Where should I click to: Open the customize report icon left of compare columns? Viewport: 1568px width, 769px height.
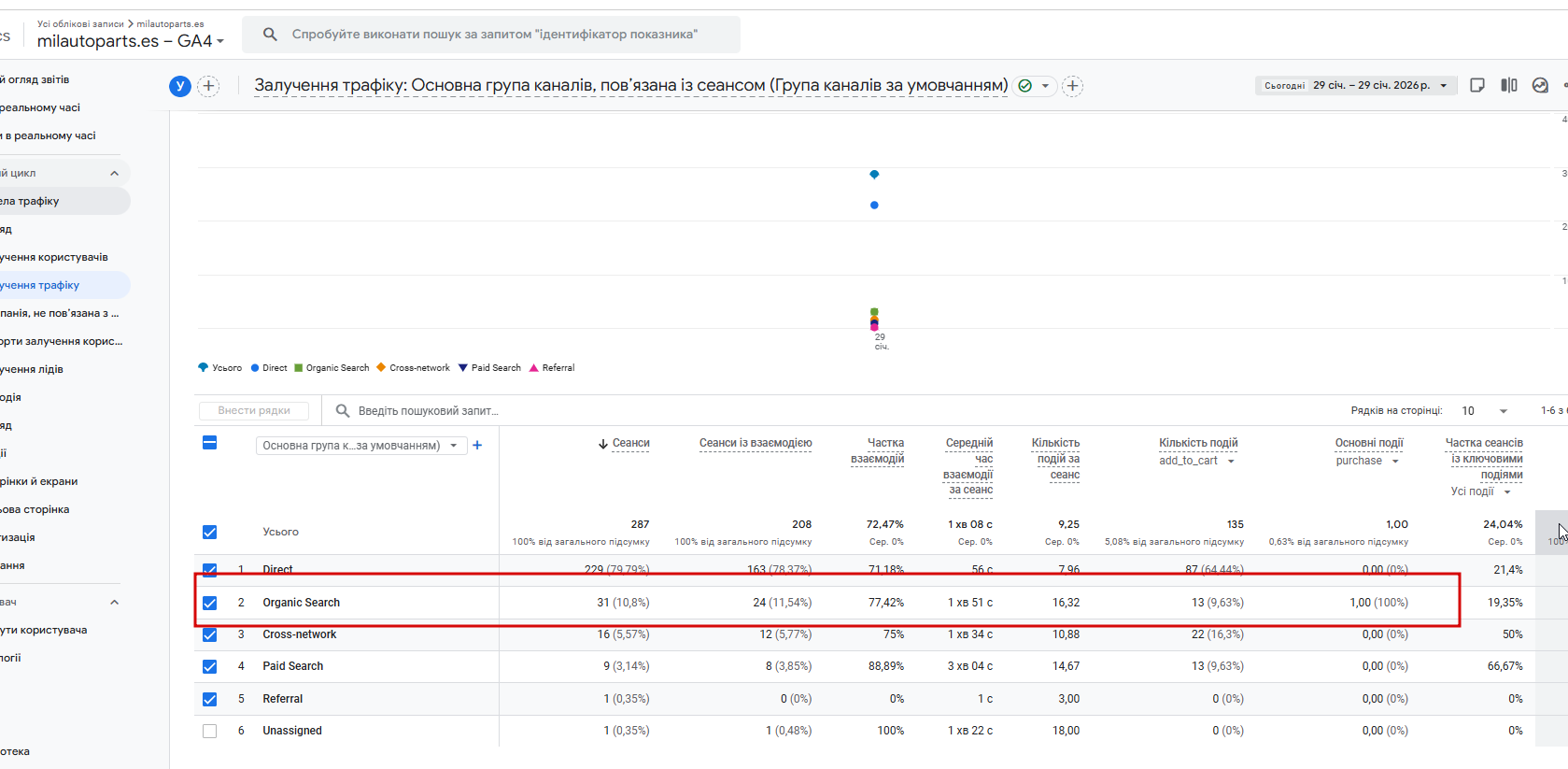(1477, 85)
